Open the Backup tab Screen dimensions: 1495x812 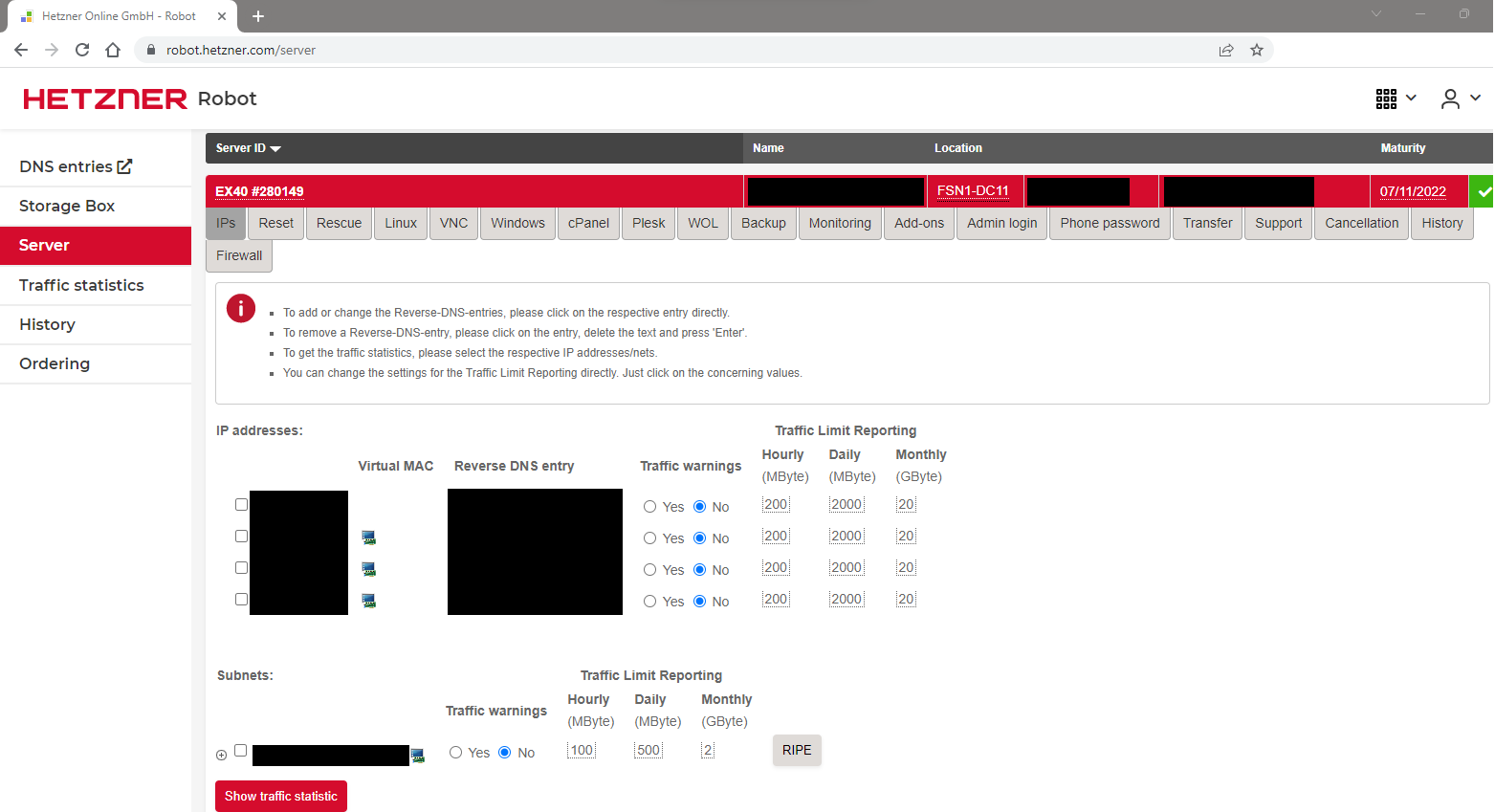pyautogui.click(x=763, y=223)
